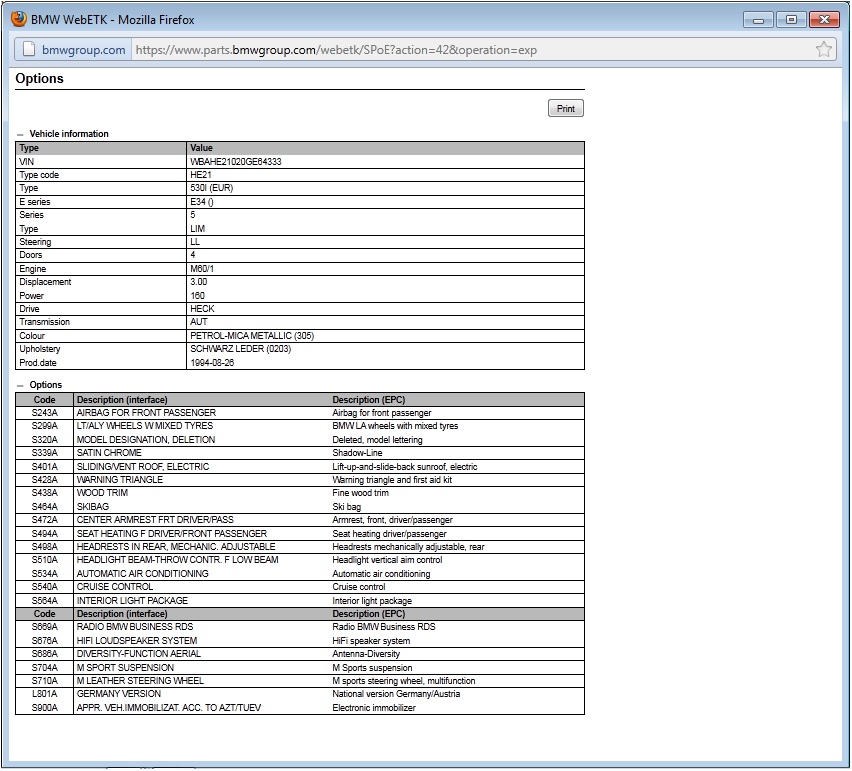Select the Shadow-Line EPC description
This screenshot has width=852, height=771.
358,453
